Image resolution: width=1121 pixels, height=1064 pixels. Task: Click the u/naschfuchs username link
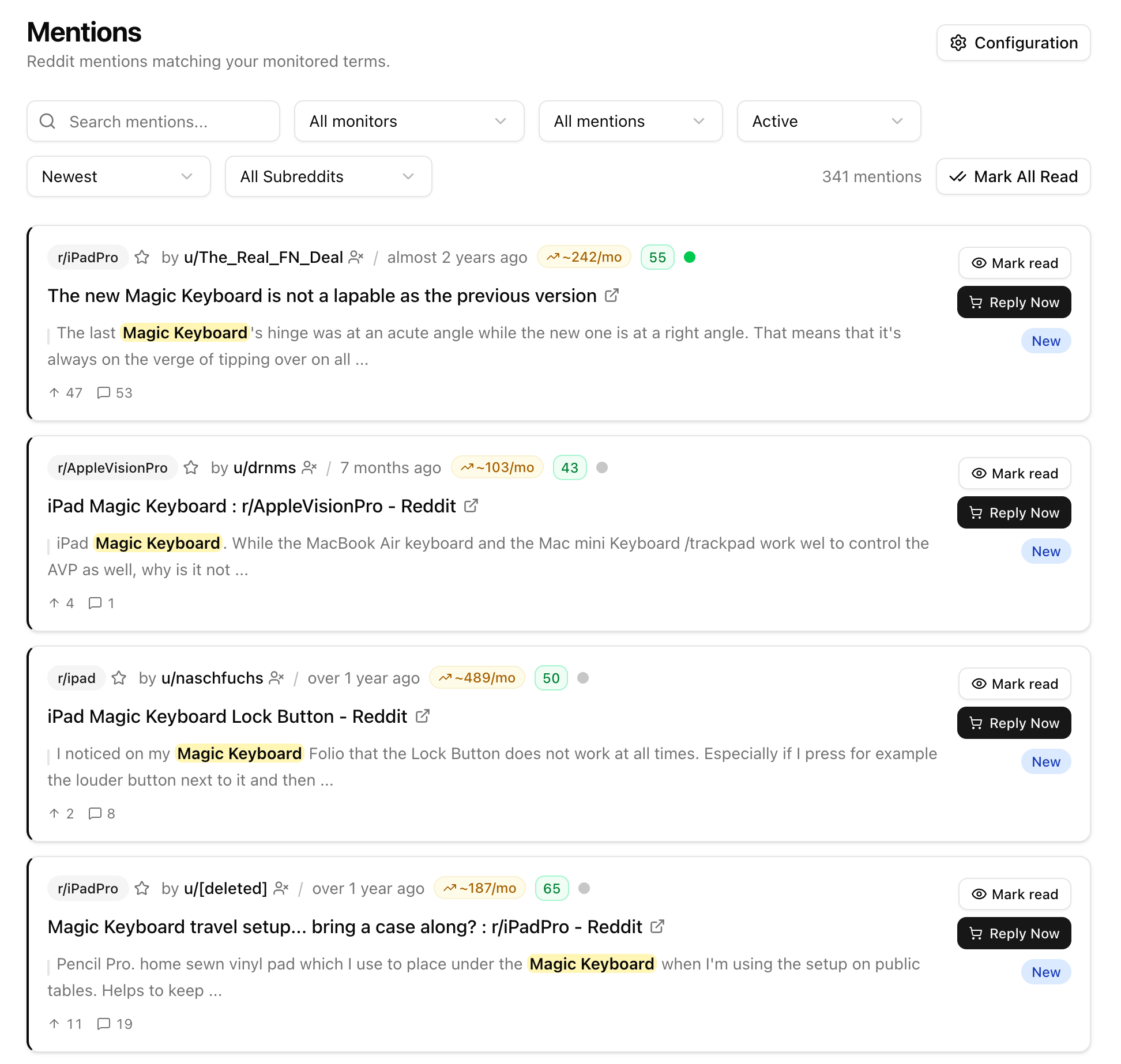point(211,678)
